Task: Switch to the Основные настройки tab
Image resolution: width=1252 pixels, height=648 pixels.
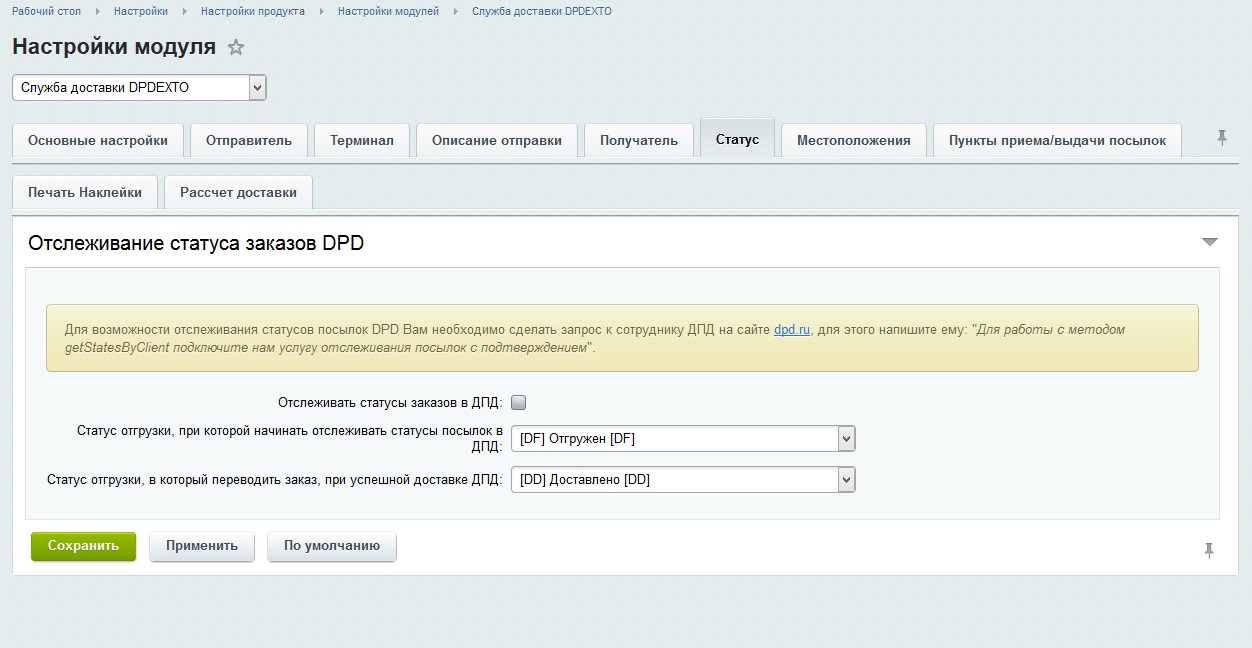Action: point(98,140)
